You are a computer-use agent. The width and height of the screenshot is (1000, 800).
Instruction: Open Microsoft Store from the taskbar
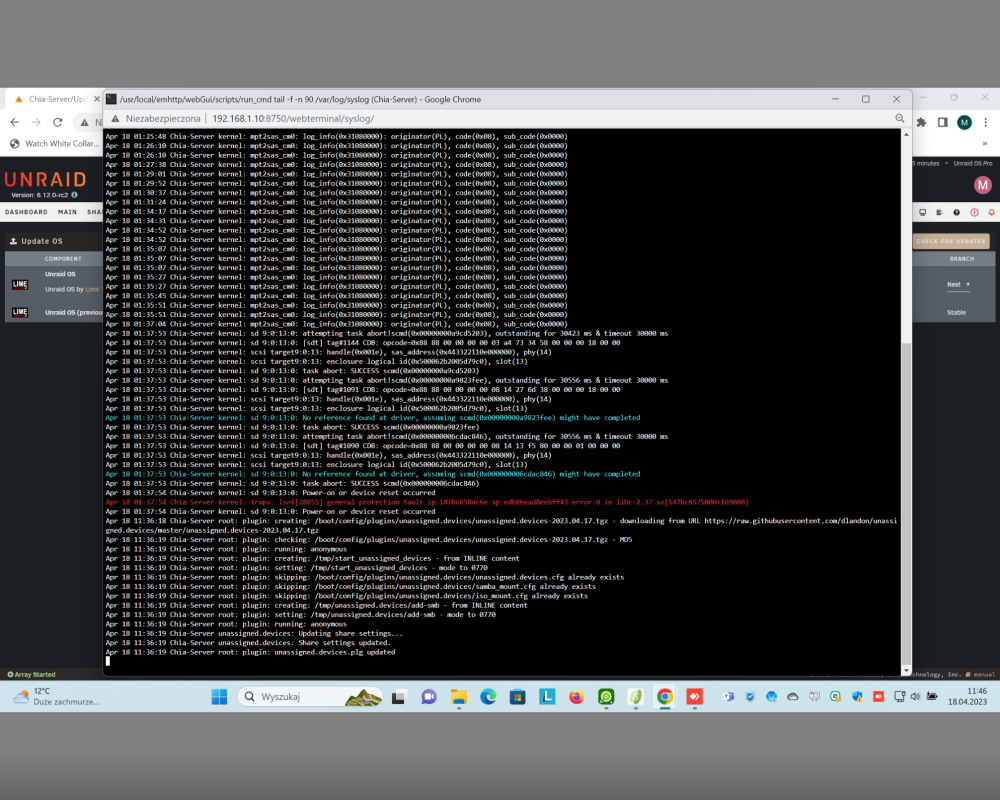517,697
